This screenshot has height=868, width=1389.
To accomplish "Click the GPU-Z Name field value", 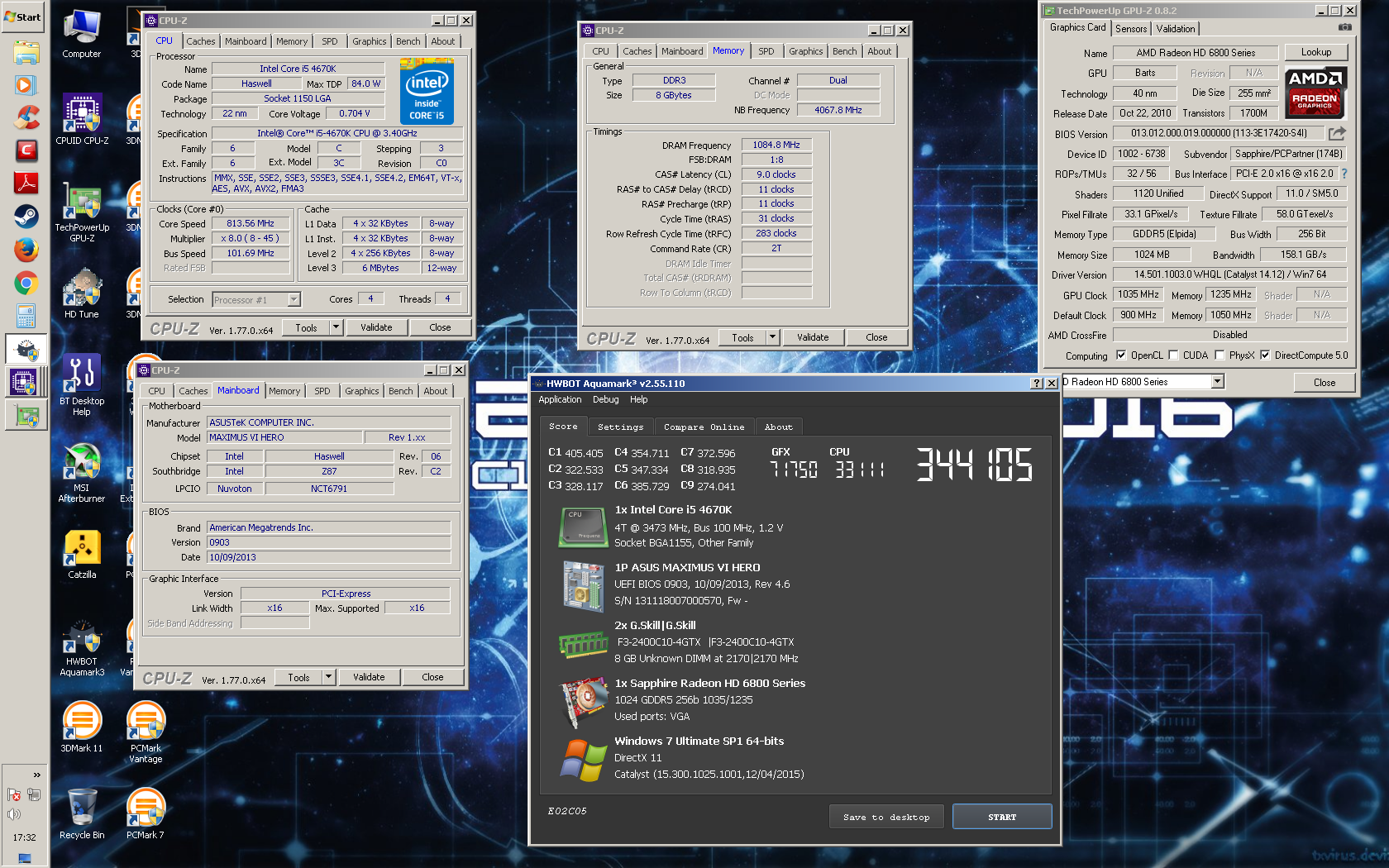I will 1196,52.
